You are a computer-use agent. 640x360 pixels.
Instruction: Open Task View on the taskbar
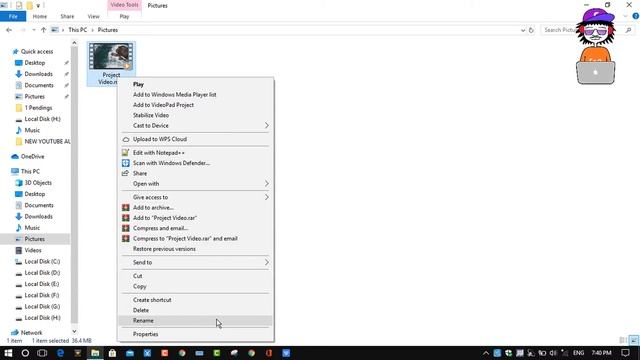[x=42, y=353]
